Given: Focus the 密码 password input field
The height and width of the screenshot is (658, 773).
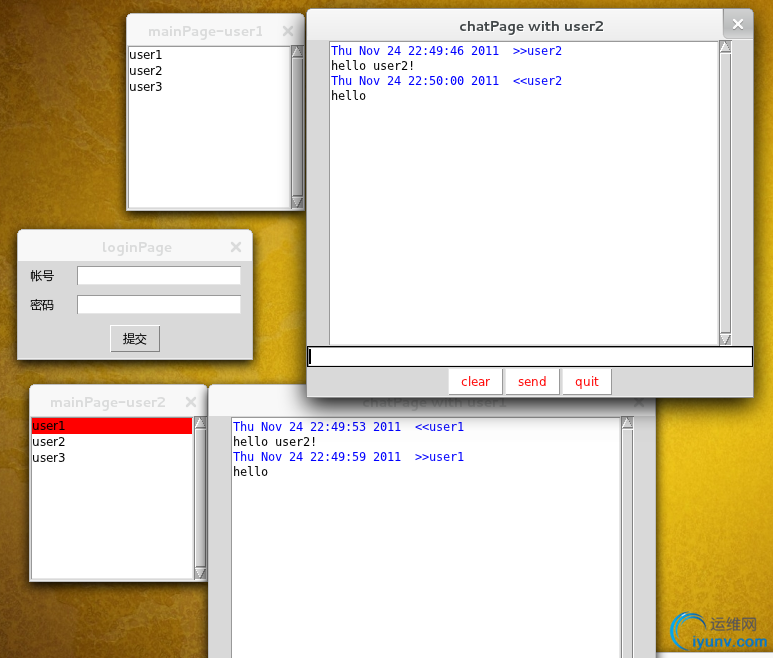Looking at the screenshot, I should click(159, 305).
